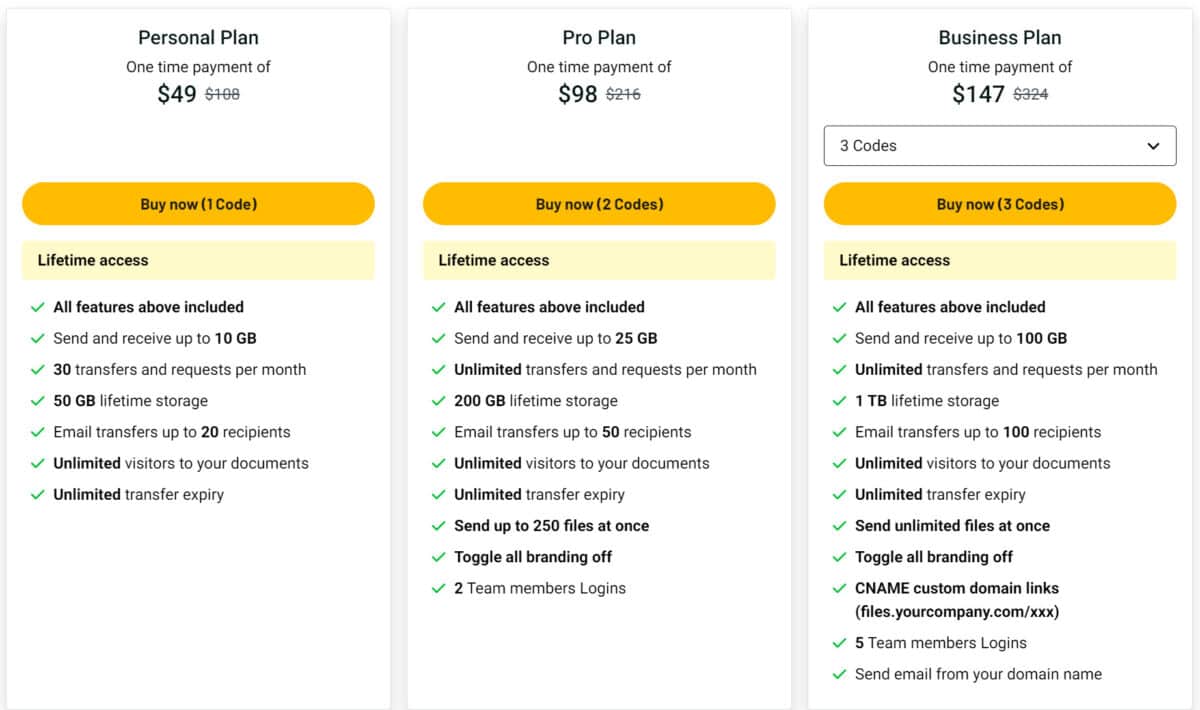Click the Buy now (2 Codes) button

click(599, 204)
